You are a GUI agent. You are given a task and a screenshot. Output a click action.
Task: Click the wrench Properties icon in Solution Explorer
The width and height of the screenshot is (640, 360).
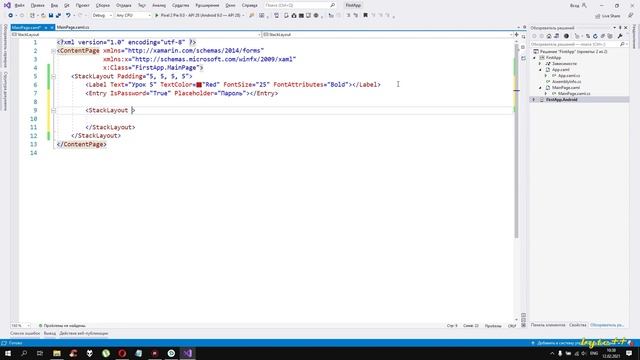[620, 36]
